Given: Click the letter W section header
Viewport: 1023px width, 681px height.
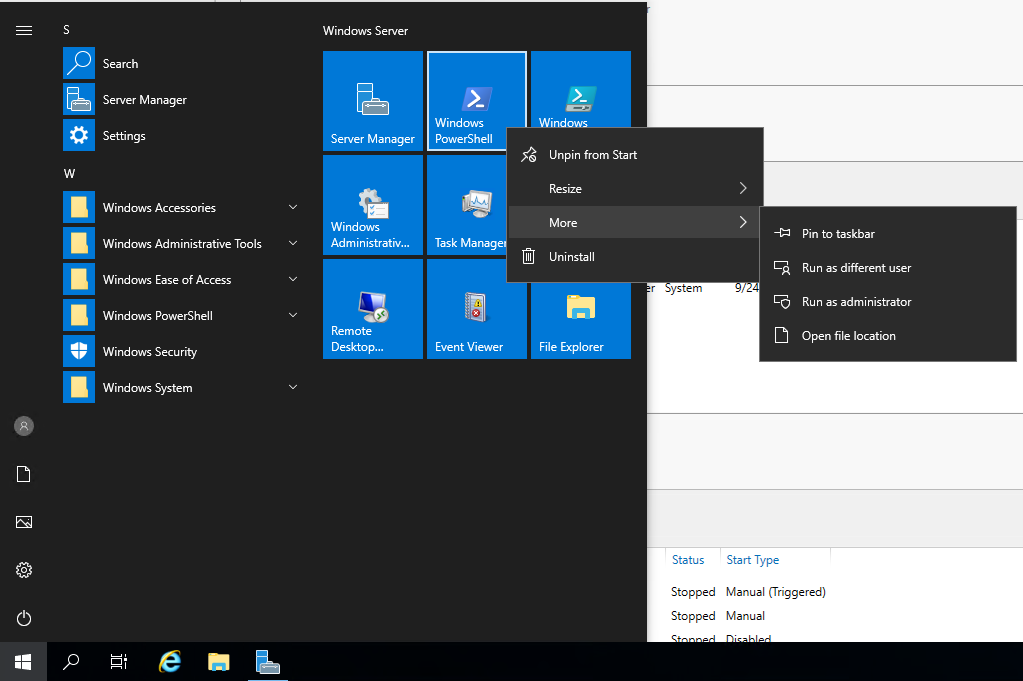Looking at the screenshot, I should (69, 174).
